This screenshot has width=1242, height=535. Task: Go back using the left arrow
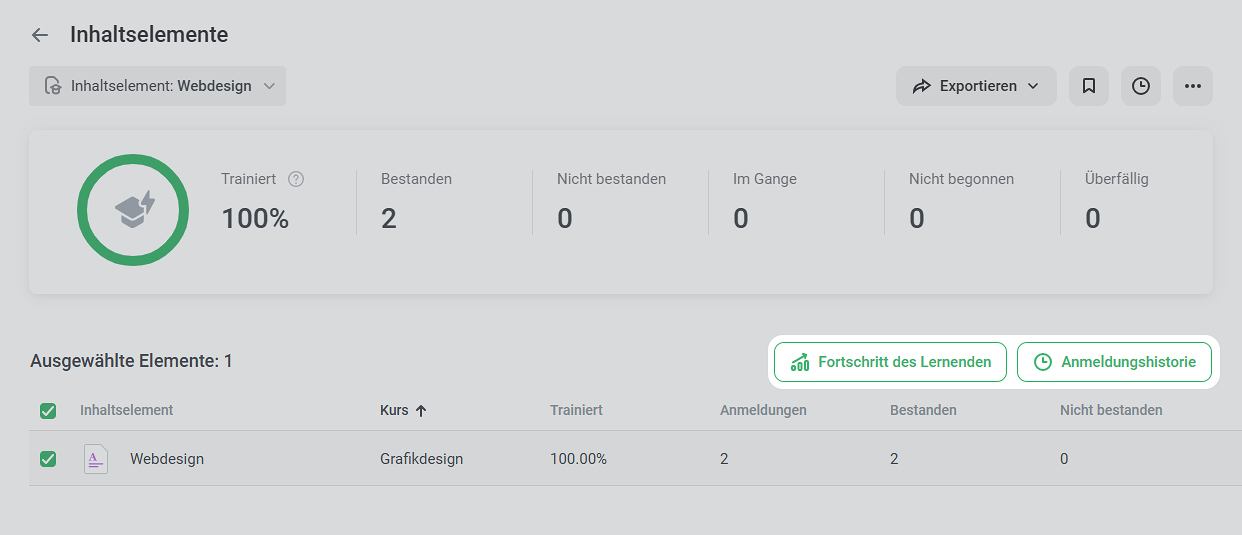tap(40, 35)
